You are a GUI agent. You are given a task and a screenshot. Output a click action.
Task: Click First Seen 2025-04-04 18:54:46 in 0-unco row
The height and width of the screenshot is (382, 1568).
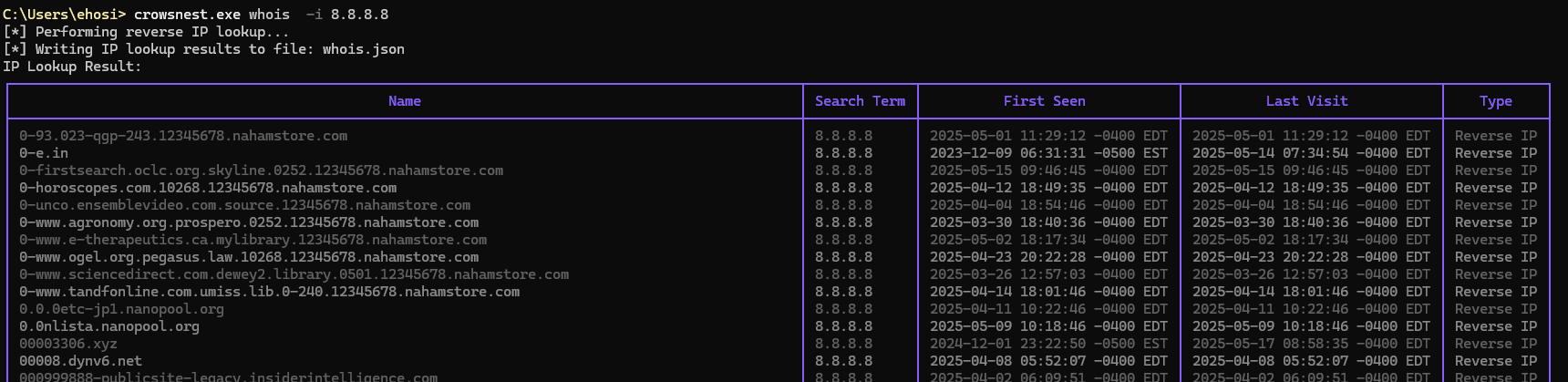[x=1048, y=205]
